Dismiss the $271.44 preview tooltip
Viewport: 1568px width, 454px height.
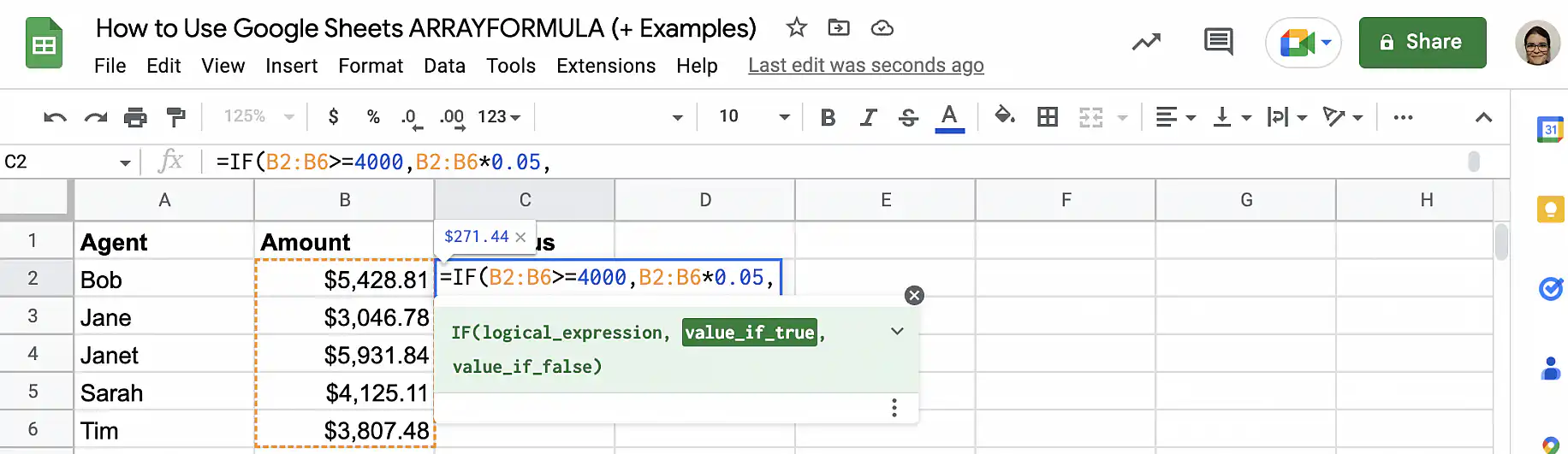coord(520,237)
